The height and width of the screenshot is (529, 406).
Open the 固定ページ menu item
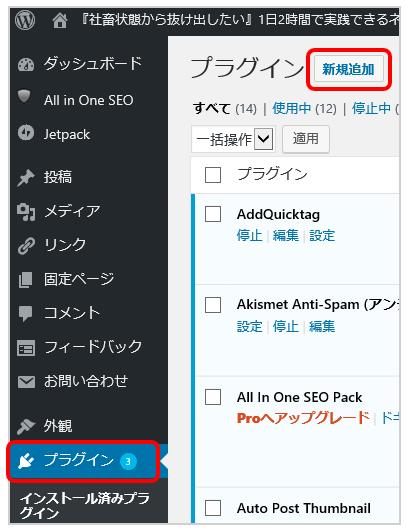79,279
